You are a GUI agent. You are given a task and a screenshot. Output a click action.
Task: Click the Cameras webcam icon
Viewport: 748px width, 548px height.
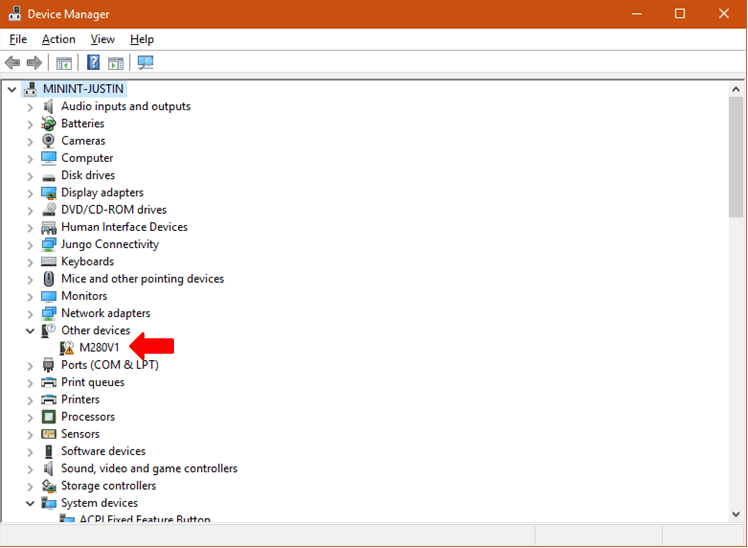pyautogui.click(x=48, y=141)
